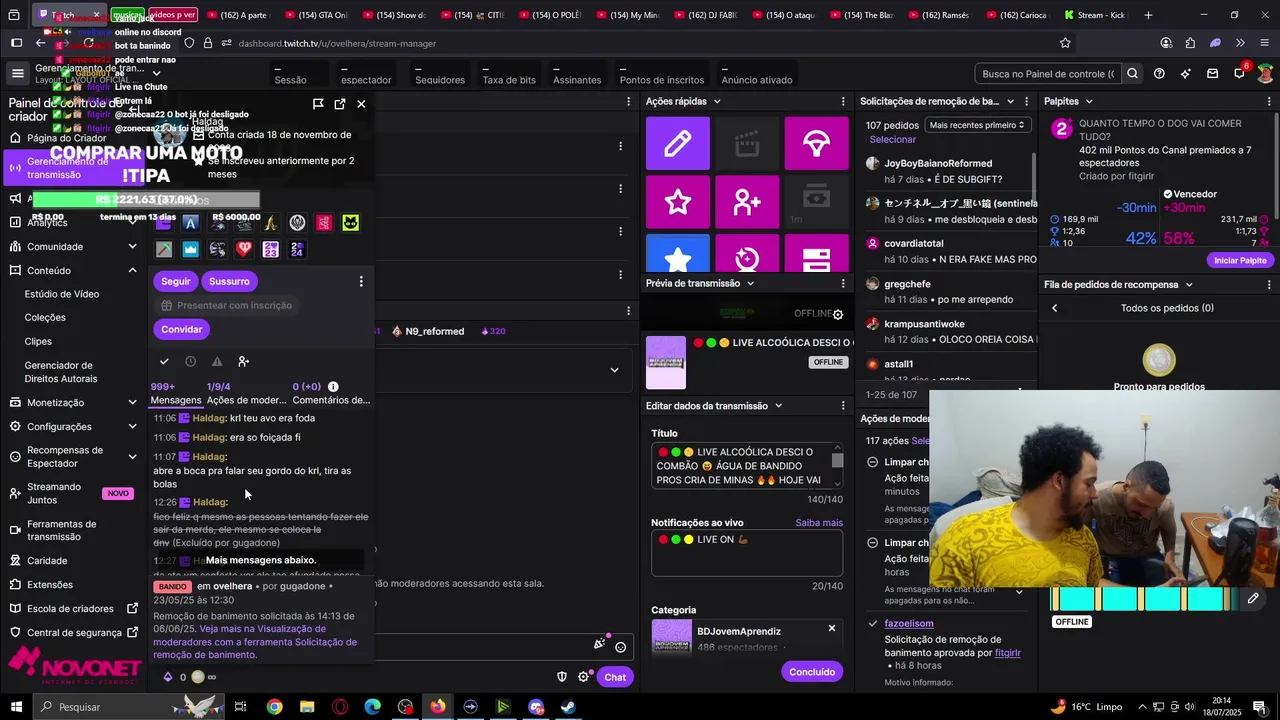1280x720 pixels.
Task: Collapse the Conteúdo sidebar section
Action: (x=132, y=270)
